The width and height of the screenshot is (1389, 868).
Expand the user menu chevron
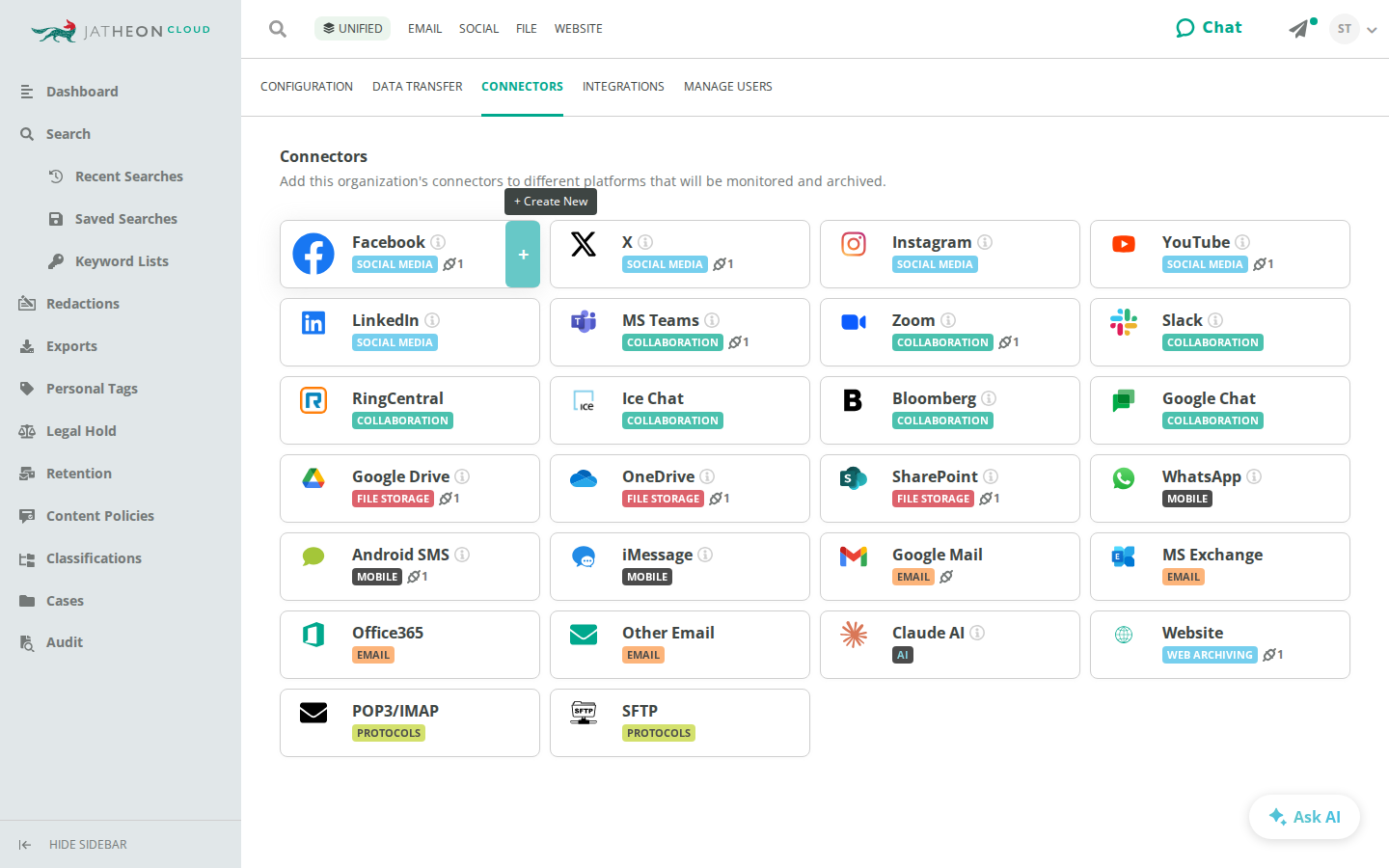(x=1372, y=30)
